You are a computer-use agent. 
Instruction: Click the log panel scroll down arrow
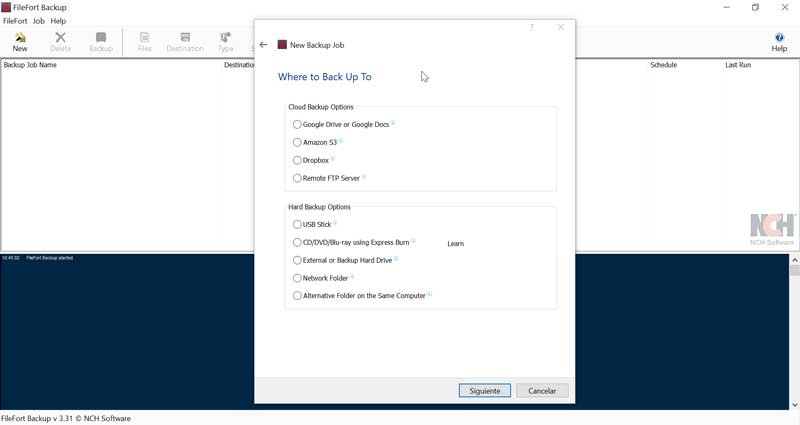[x=795, y=405]
